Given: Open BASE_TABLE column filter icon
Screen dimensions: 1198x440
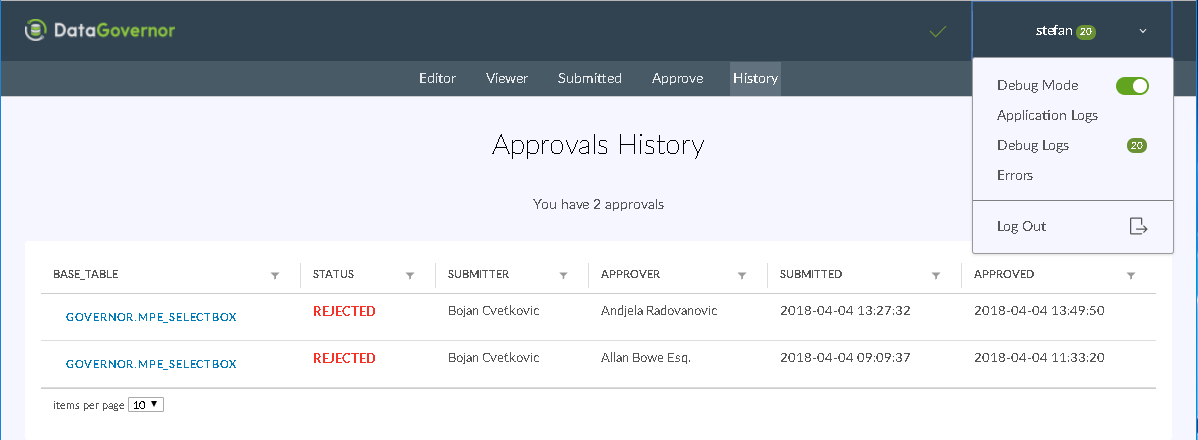Looking at the screenshot, I should [x=275, y=275].
